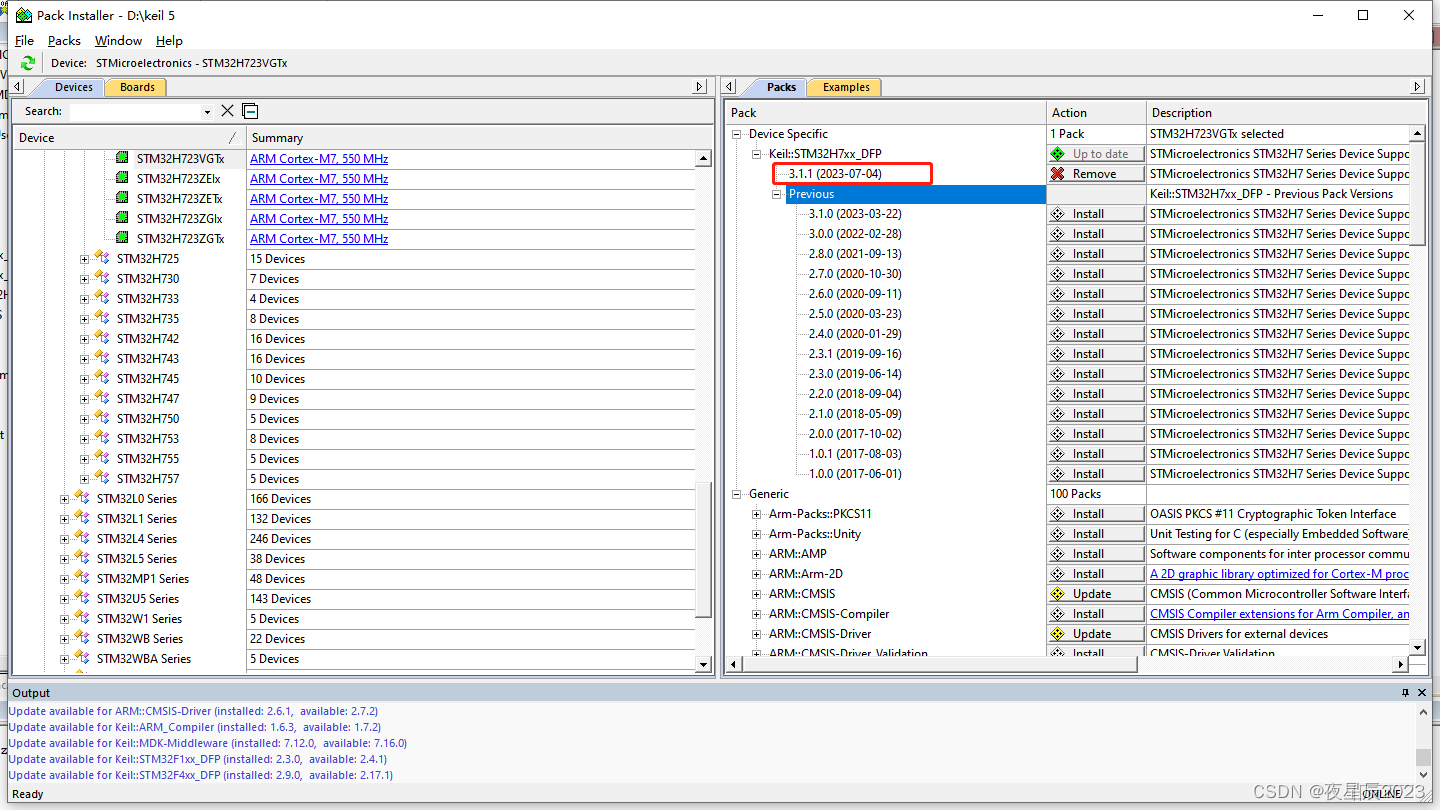
Task: Install the Arm-Packs::Unity pack
Action: click(x=1096, y=534)
